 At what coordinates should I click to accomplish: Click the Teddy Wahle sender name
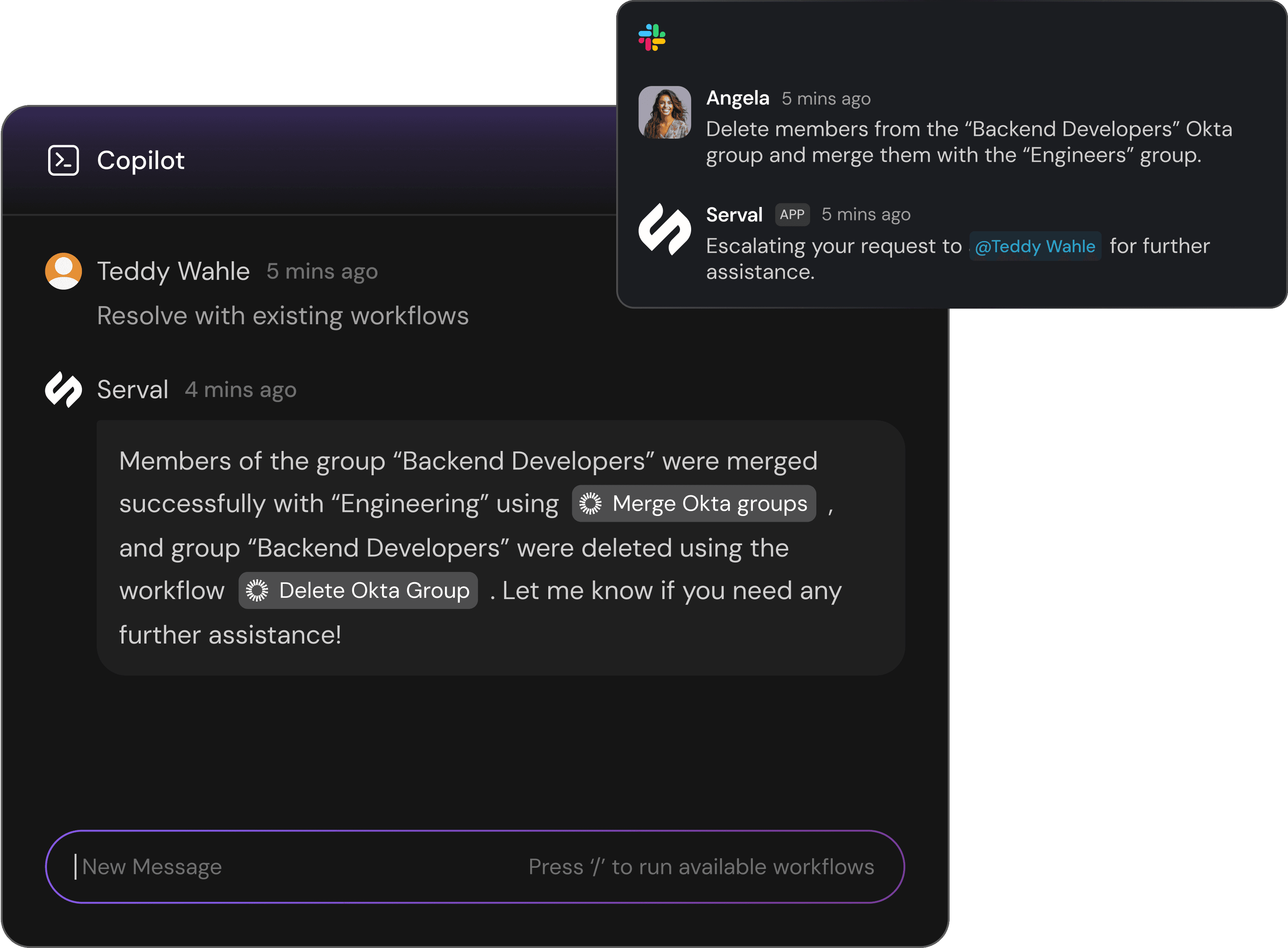tap(173, 272)
